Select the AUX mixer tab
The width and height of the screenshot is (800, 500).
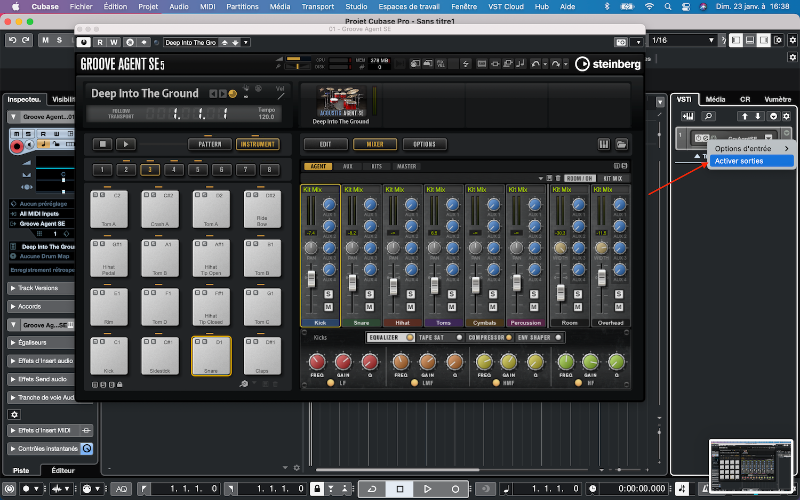point(348,166)
